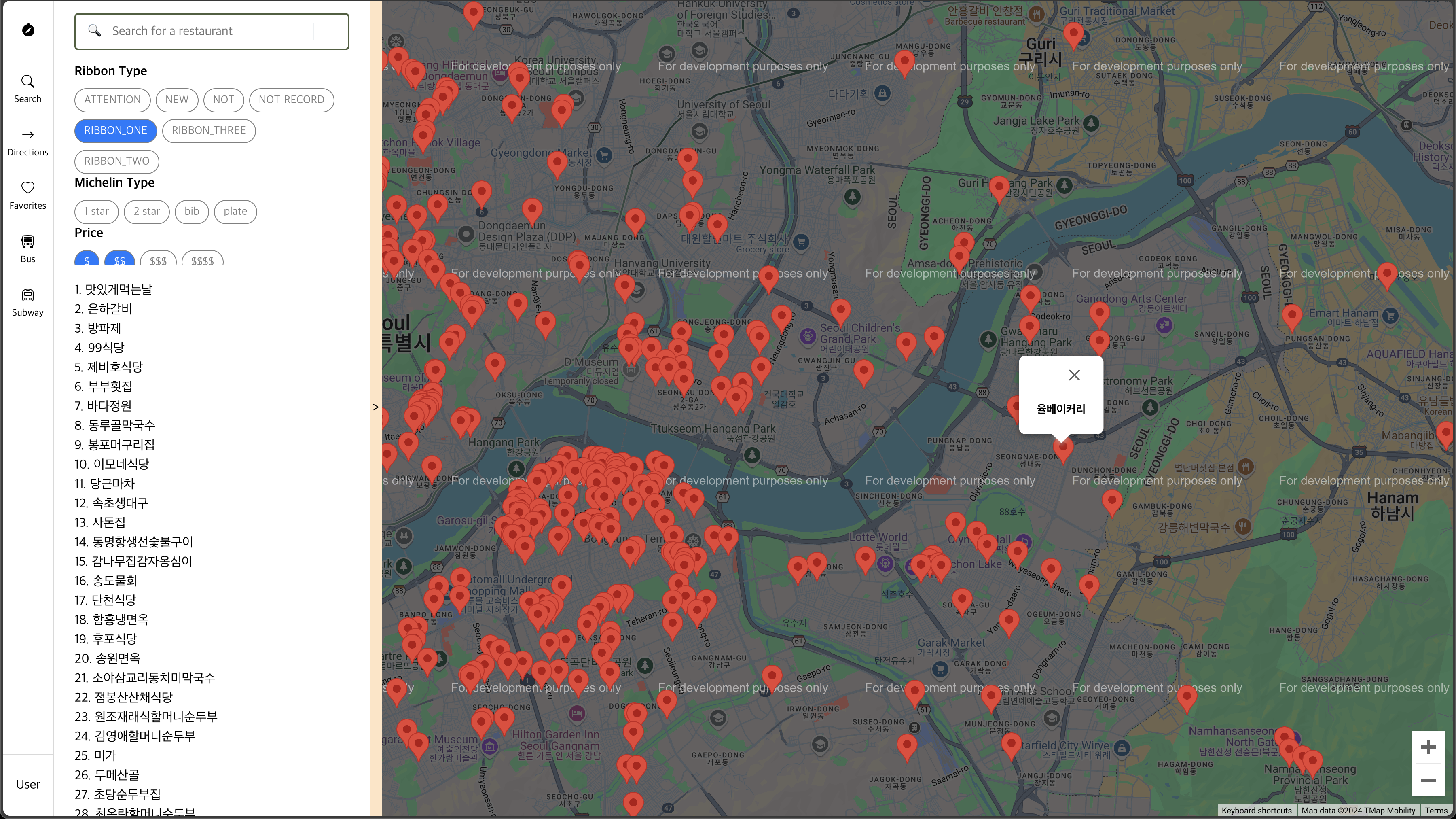Select restaurant 18. 함흥냉면옥

(x=112, y=620)
